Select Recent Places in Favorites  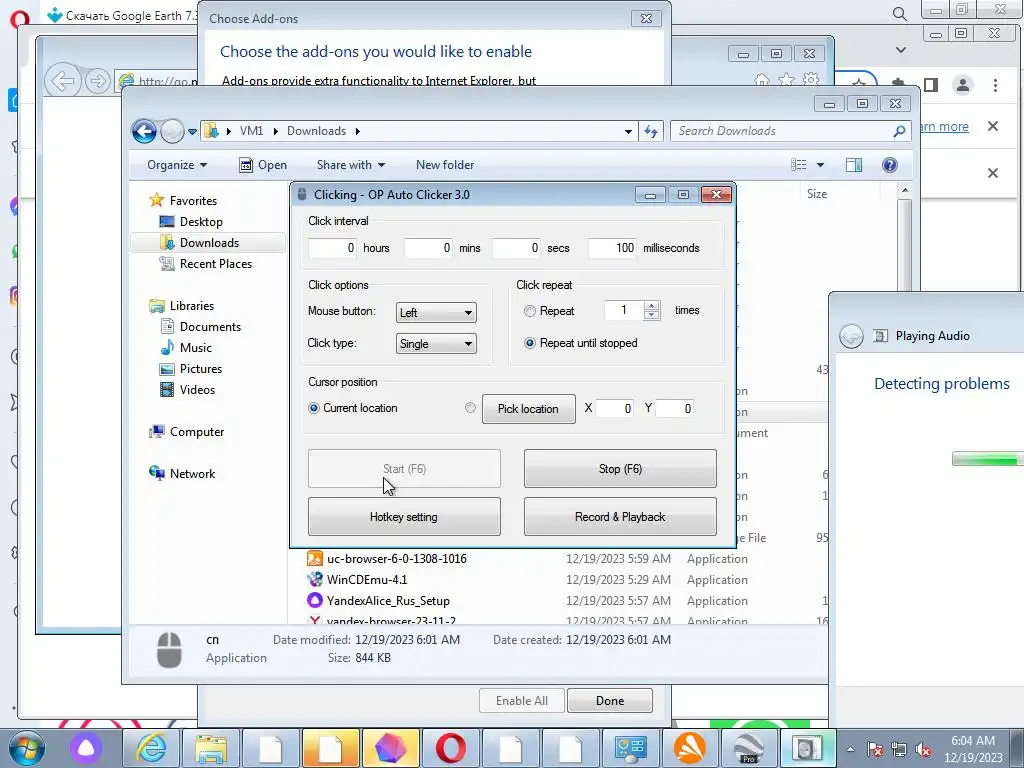216,264
